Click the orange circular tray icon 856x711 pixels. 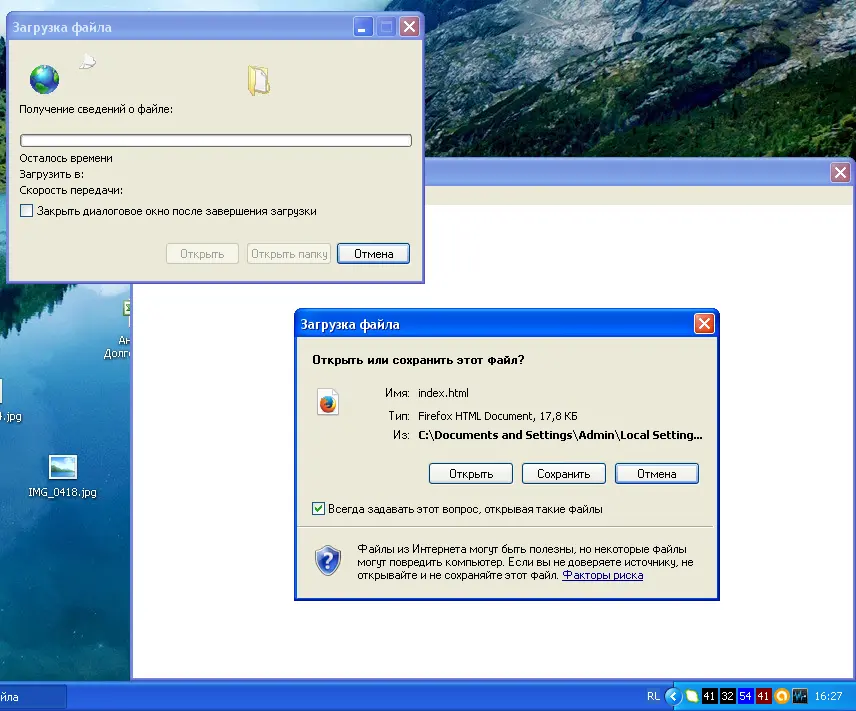(x=782, y=696)
